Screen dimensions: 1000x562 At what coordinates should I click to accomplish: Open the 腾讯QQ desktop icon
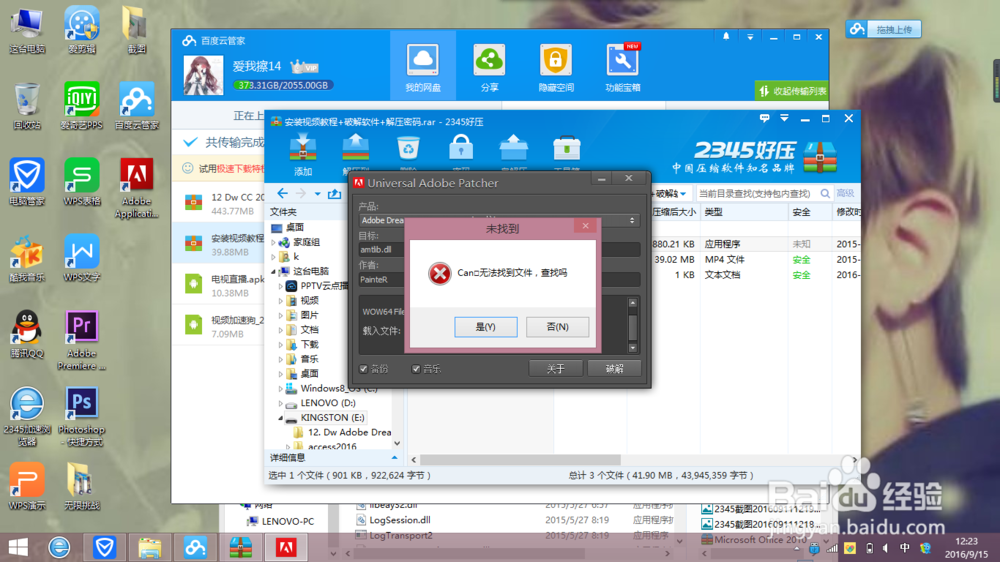pos(27,334)
